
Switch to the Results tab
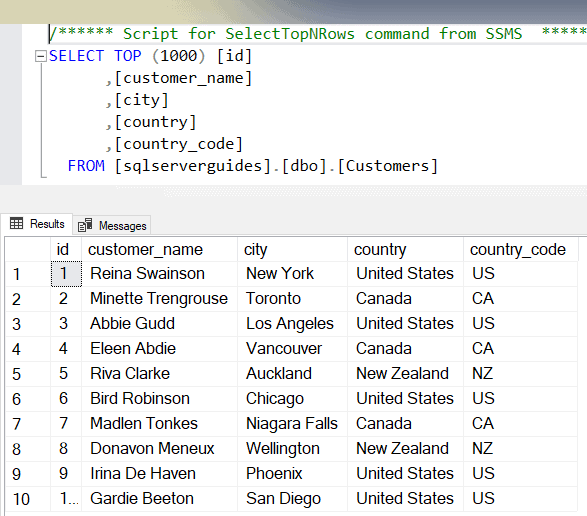[37, 224]
